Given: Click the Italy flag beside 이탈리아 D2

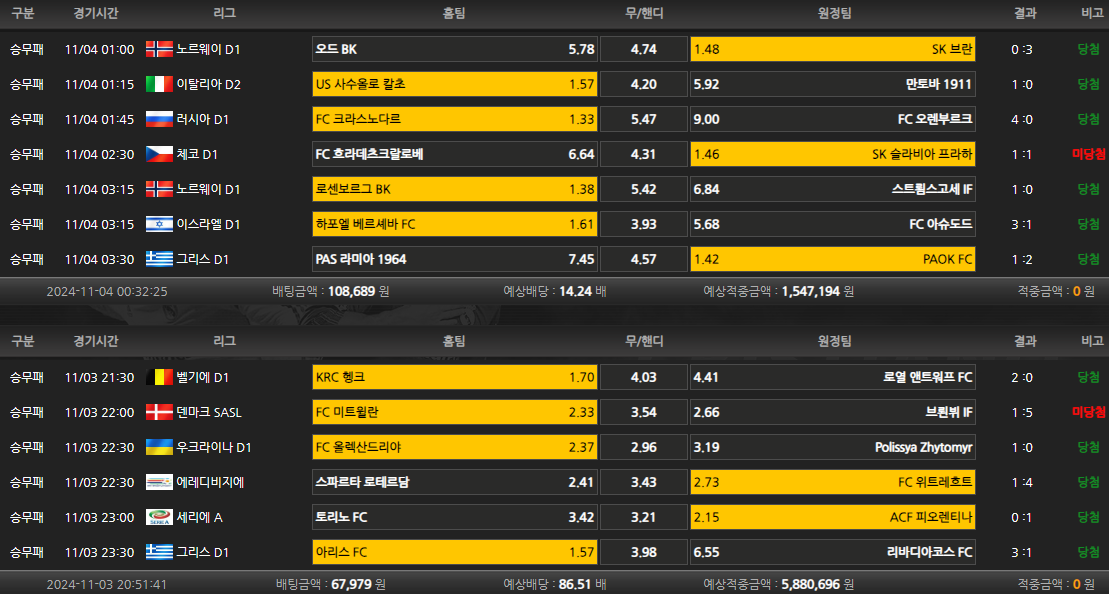Looking at the screenshot, I should 159,84.
